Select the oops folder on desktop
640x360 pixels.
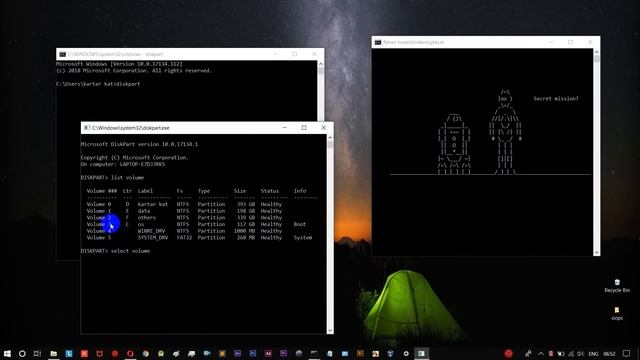[617, 313]
